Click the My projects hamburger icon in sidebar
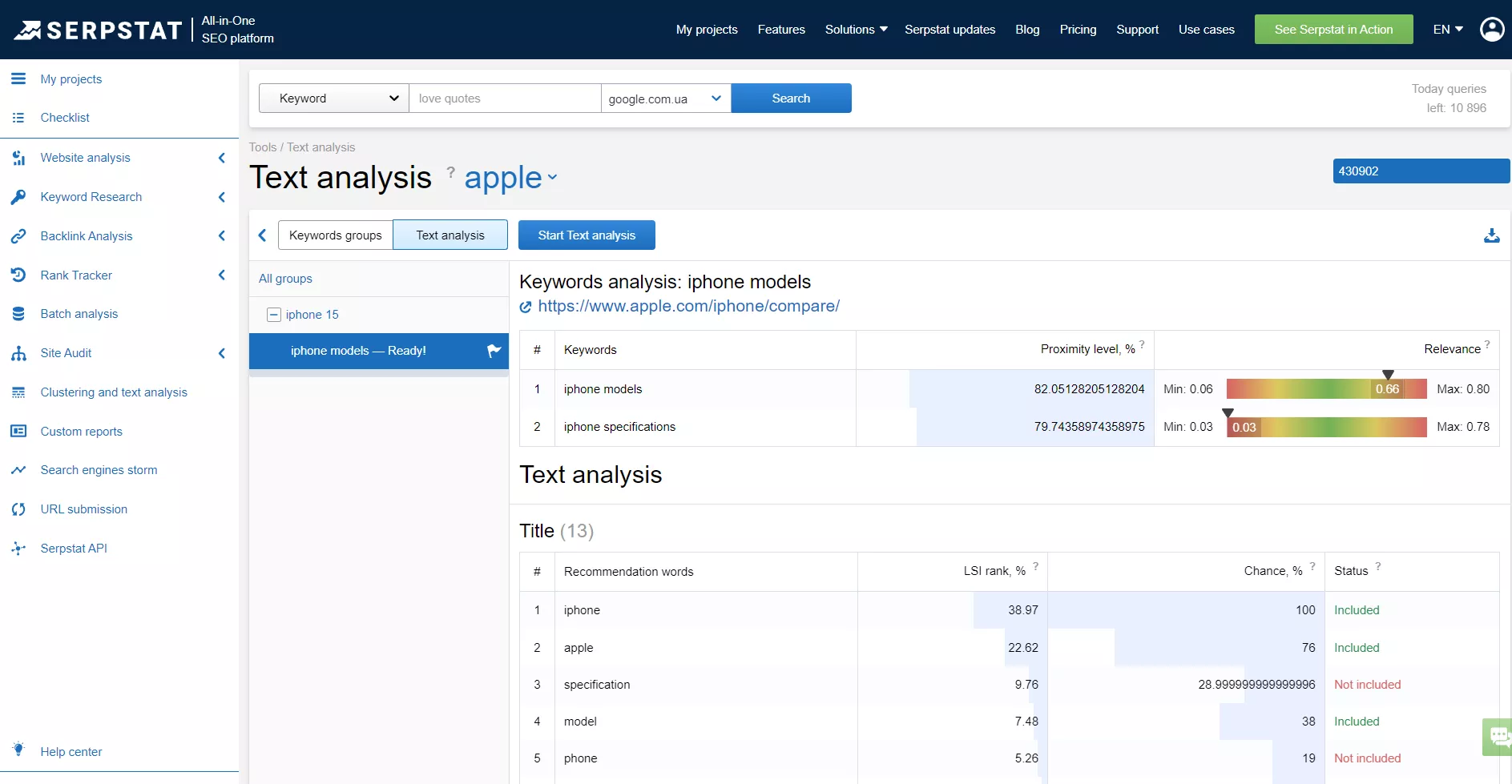1512x784 pixels. [x=18, y=78]
